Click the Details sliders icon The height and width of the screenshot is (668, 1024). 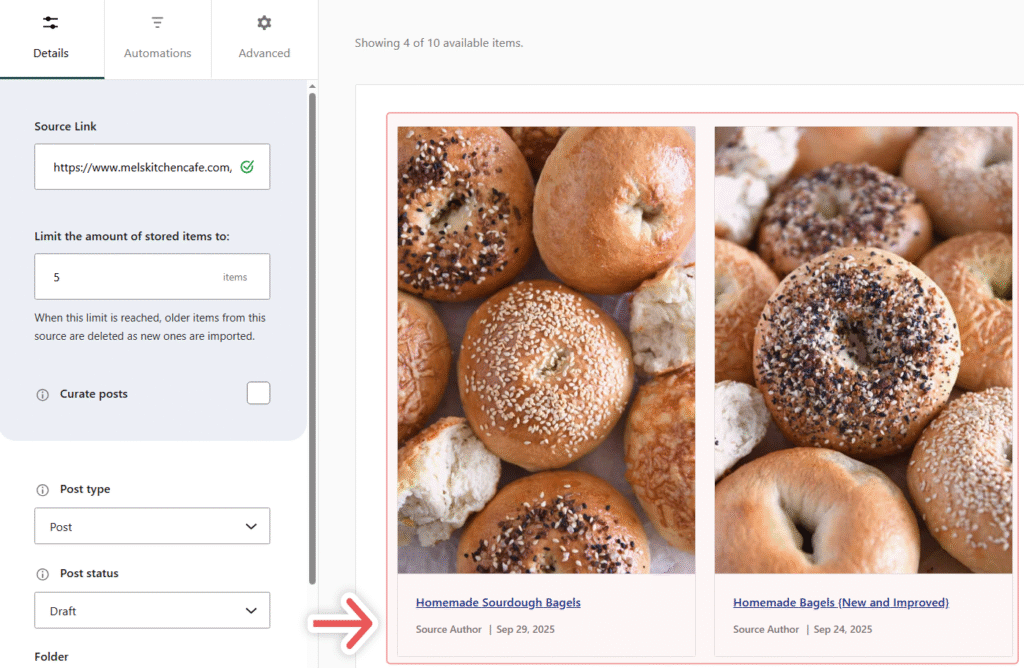50,22
